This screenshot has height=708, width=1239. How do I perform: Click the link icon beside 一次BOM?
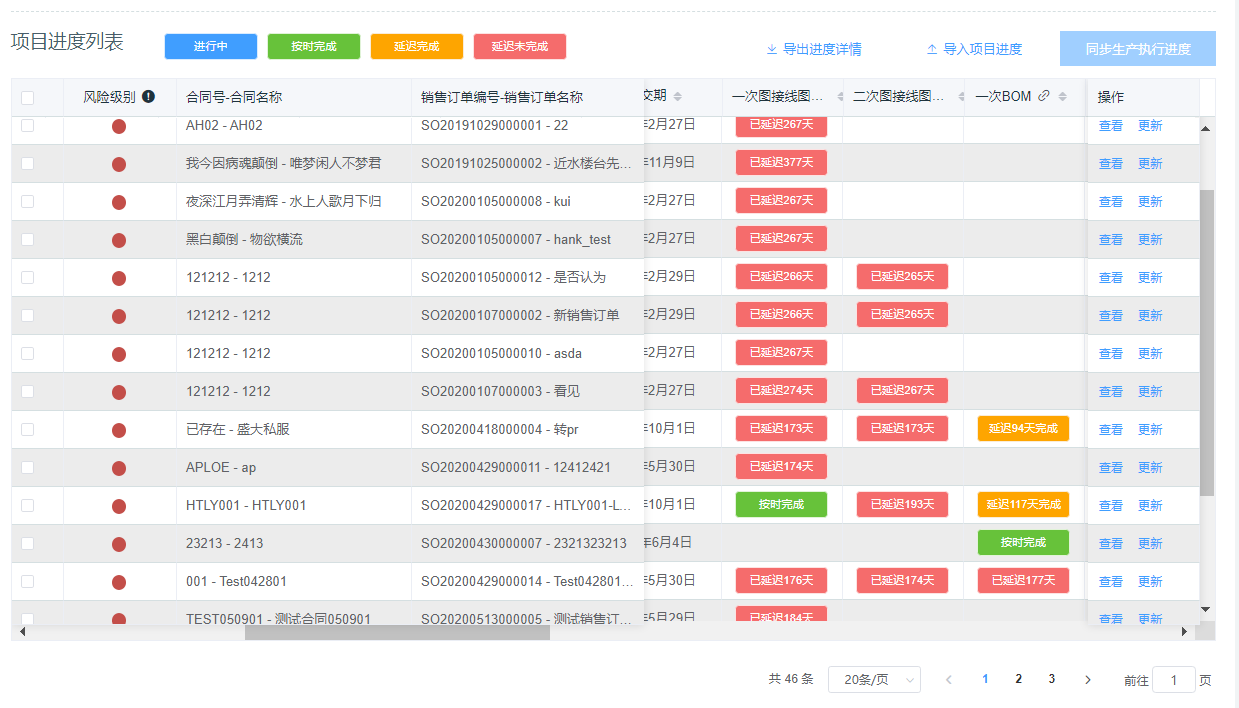[x=1044, y=97]
